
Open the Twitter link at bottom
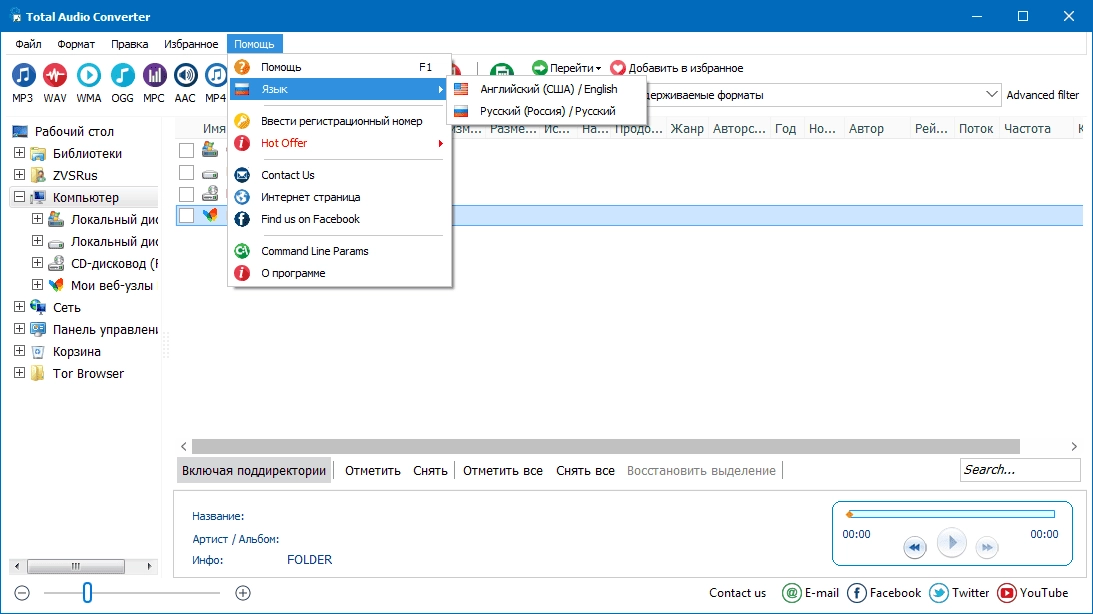pyautogui.click(x=959, y=593)
